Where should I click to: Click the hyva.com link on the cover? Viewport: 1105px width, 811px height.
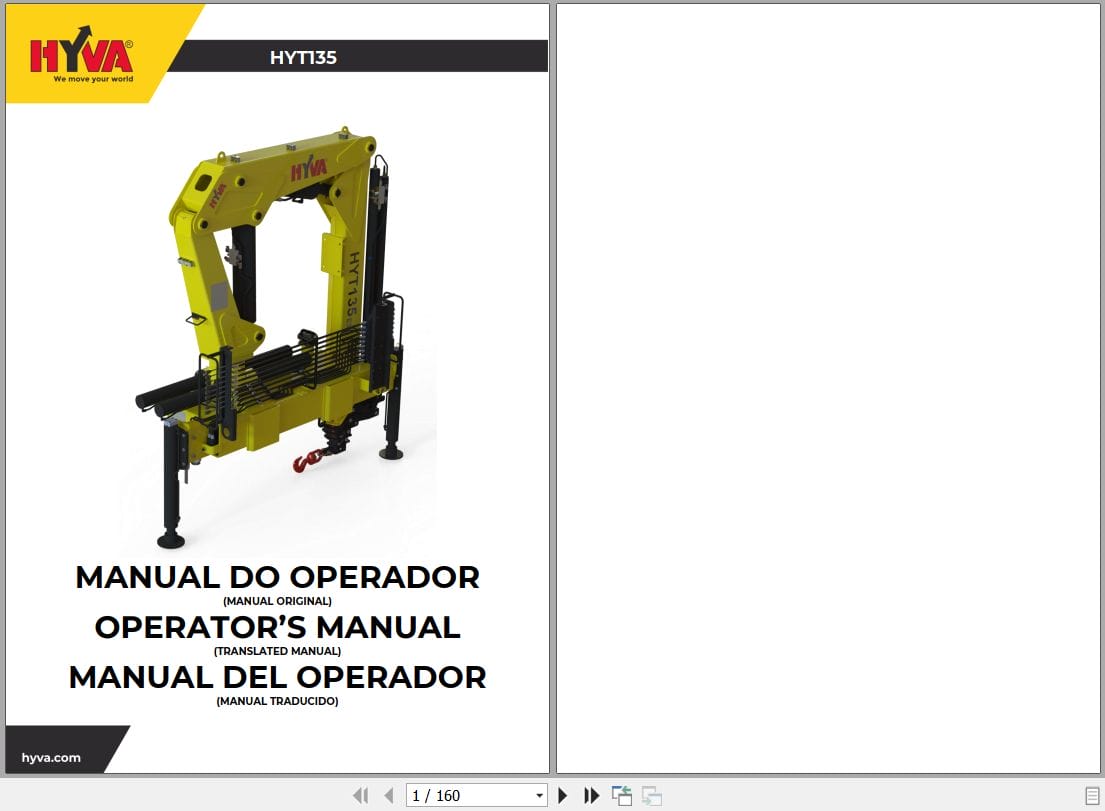(51, 757)
